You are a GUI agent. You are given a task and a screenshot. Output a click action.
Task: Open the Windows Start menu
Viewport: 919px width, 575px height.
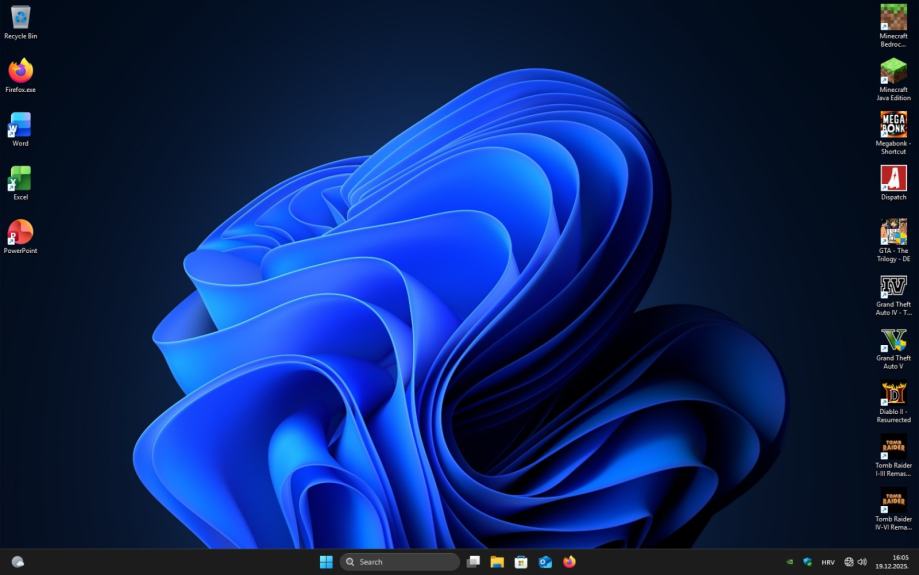coord(326,562)
